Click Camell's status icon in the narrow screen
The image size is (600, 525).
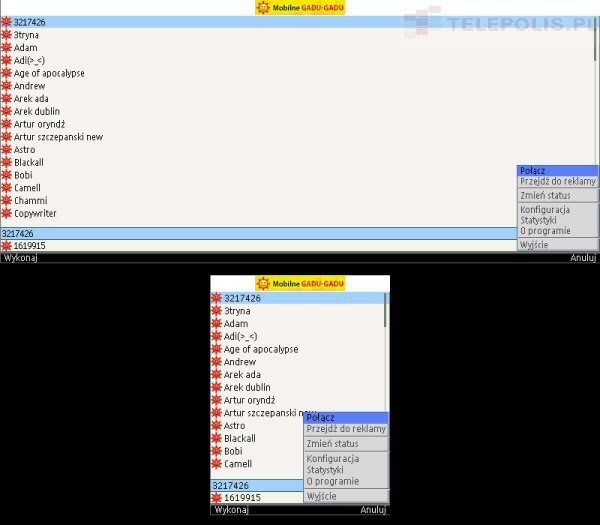(x=217, y=464)
